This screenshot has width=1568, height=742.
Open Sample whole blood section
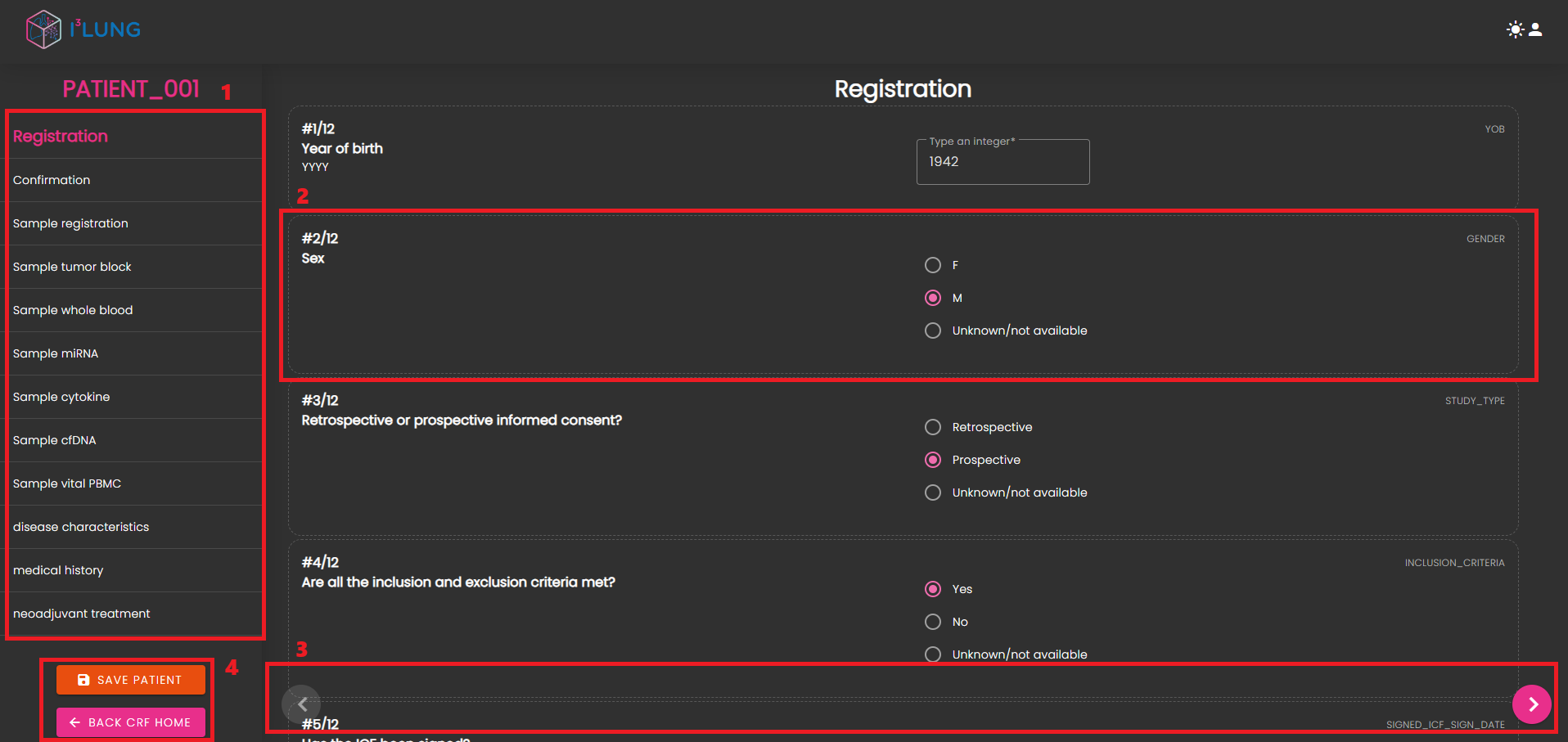click(x=73, y=310)
